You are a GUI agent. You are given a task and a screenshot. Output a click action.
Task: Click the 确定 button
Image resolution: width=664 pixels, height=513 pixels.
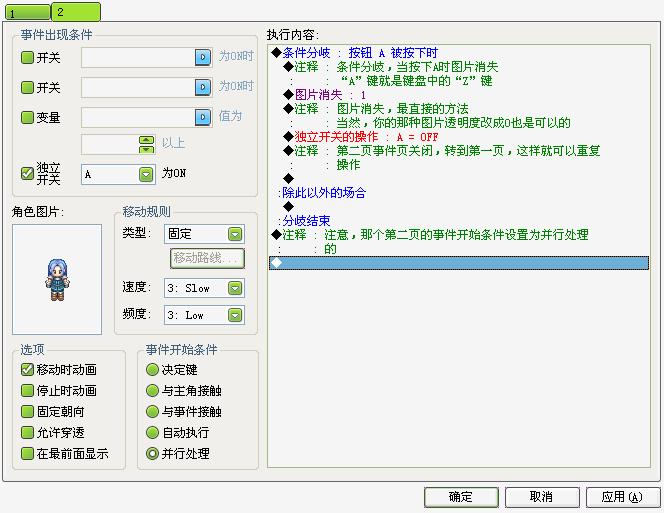click(x=461, y=497)
